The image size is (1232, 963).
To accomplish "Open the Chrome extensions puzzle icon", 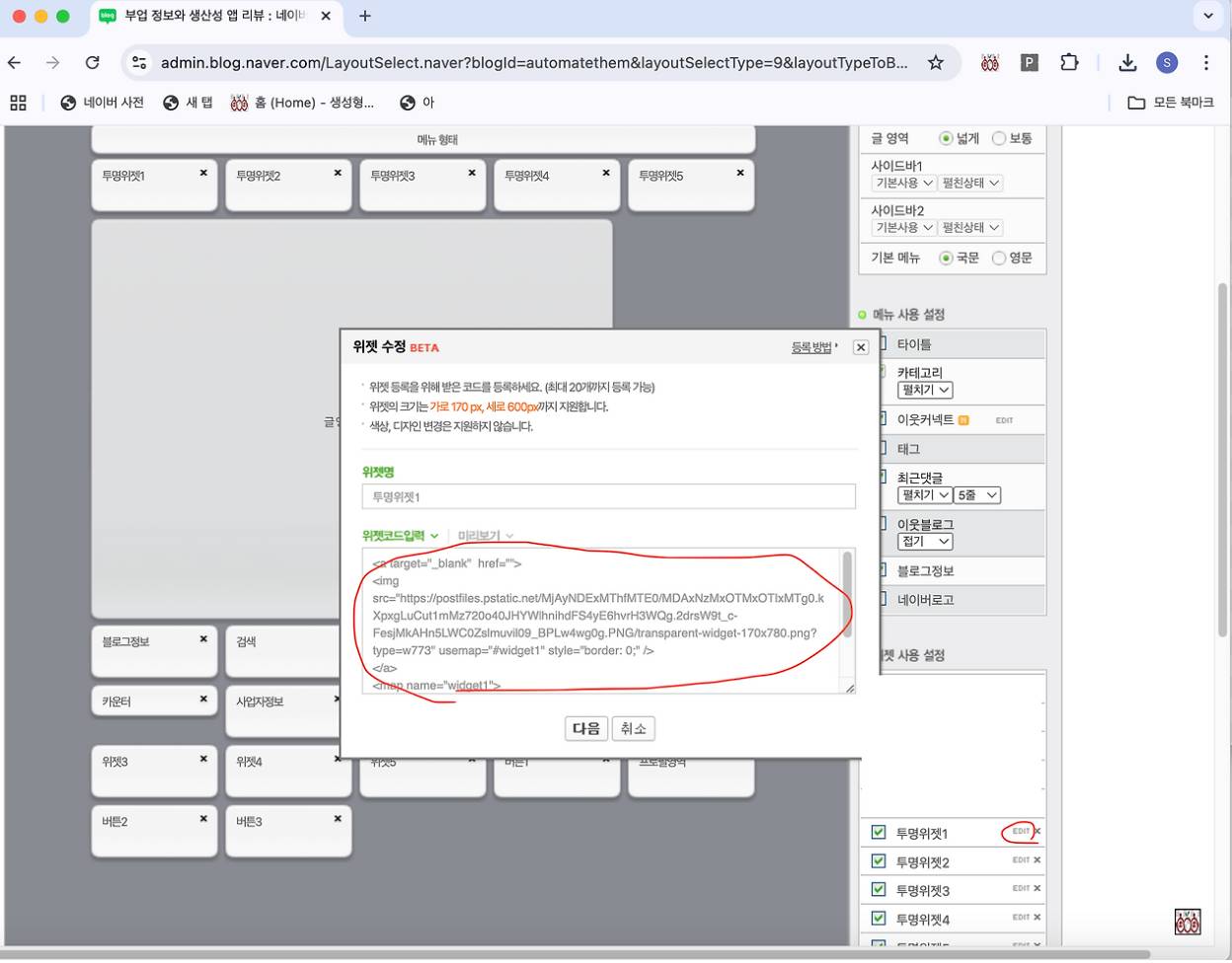I will click(1069, 63).
